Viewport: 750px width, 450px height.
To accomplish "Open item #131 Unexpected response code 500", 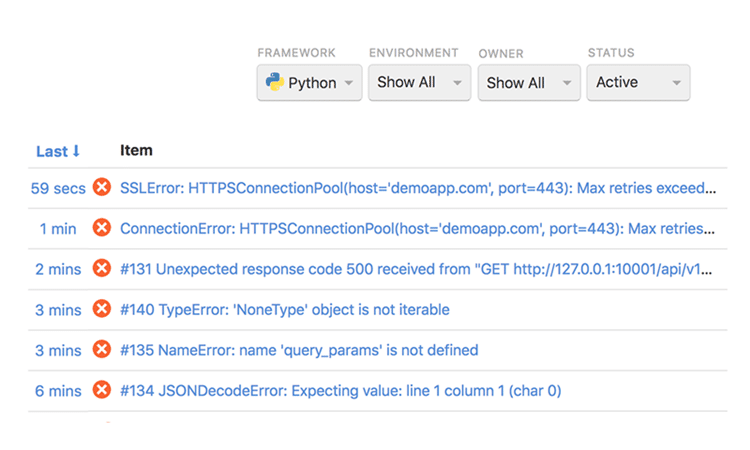I will (x=416, y=269).
